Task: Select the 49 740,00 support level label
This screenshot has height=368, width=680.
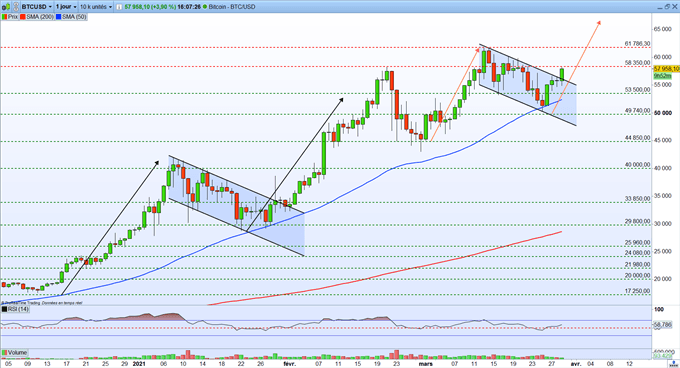Action: [x=638, y=111]
